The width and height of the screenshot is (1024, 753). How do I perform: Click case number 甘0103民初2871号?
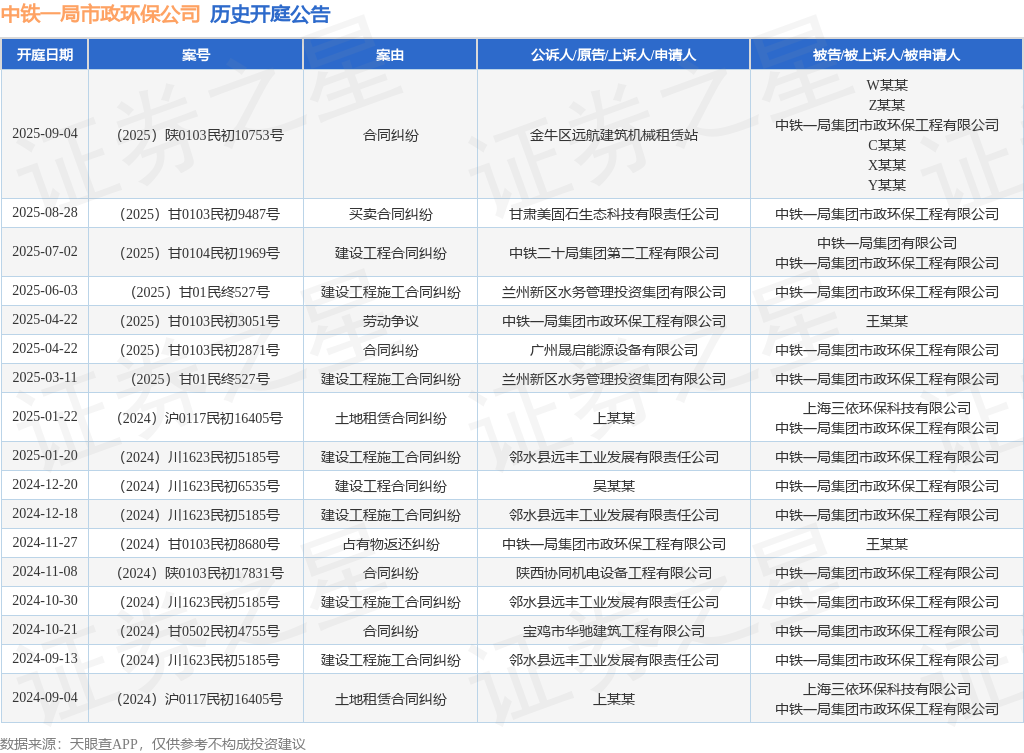pyautogui.click(x=224, y=350)
